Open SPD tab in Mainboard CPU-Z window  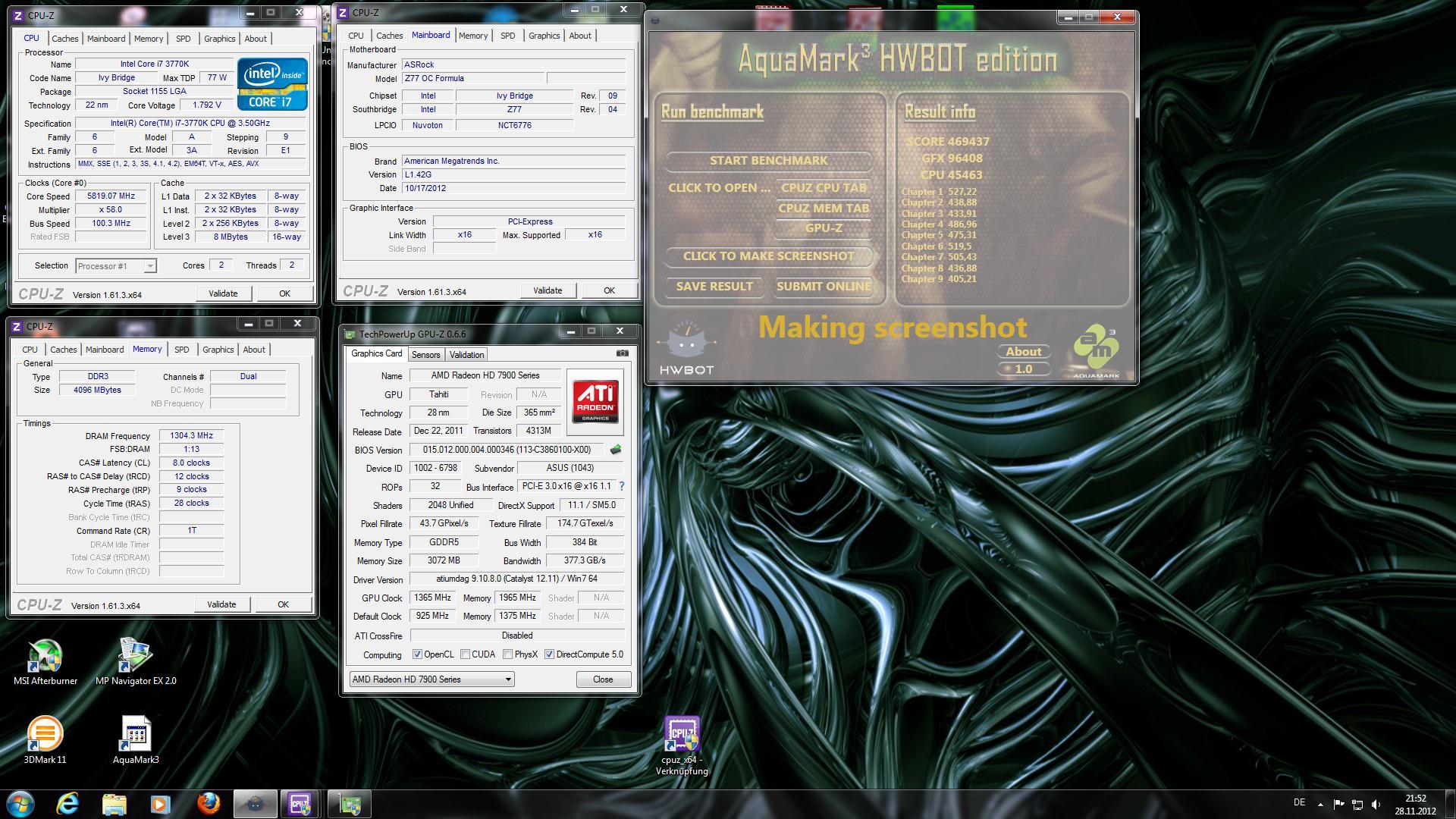click(508, 36)
